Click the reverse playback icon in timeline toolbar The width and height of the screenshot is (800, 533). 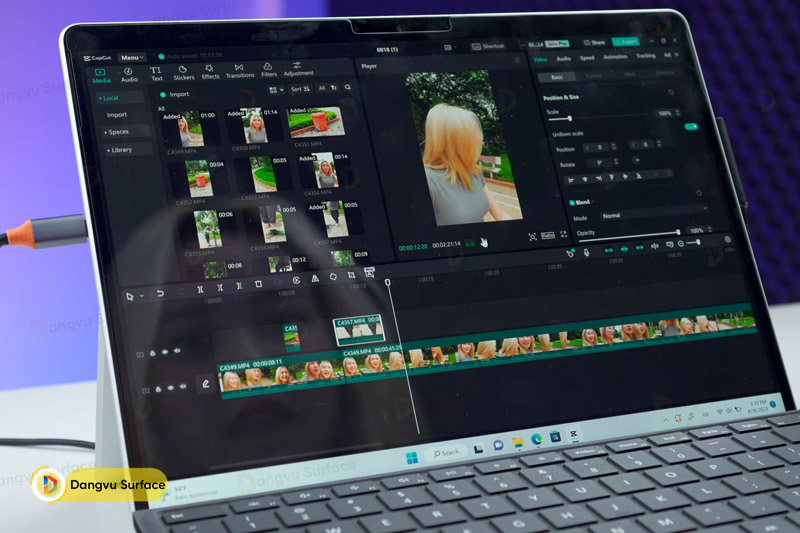[x=296, y=280]
